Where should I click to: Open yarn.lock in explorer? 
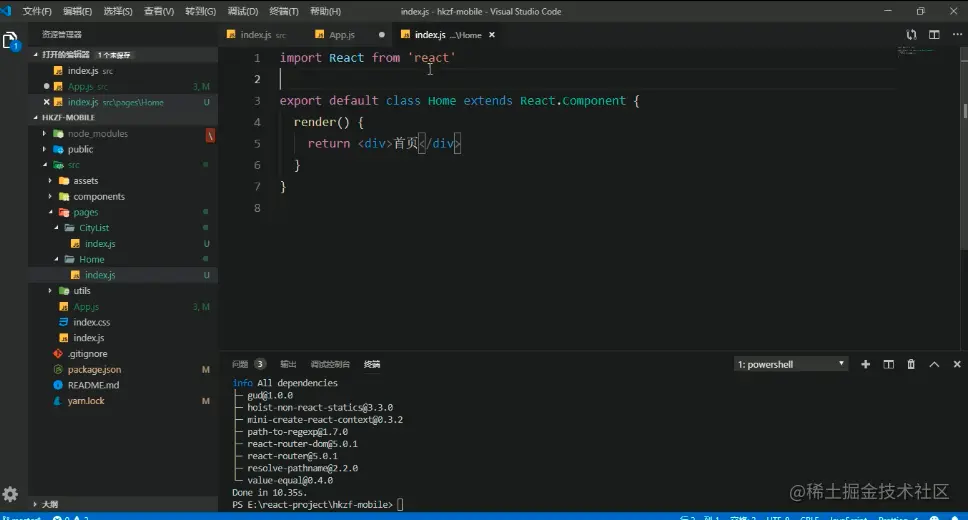point(86,401)
